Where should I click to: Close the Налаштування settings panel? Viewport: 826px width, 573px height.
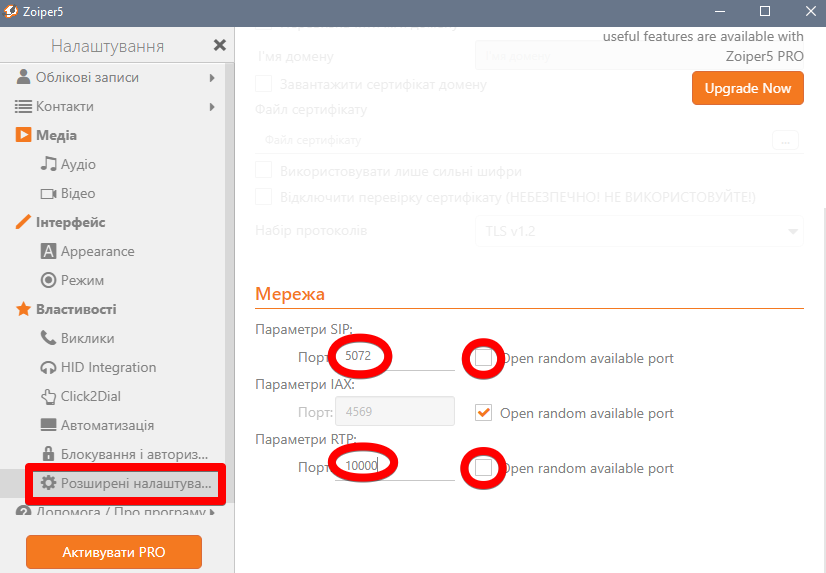[x=219, y=46]
